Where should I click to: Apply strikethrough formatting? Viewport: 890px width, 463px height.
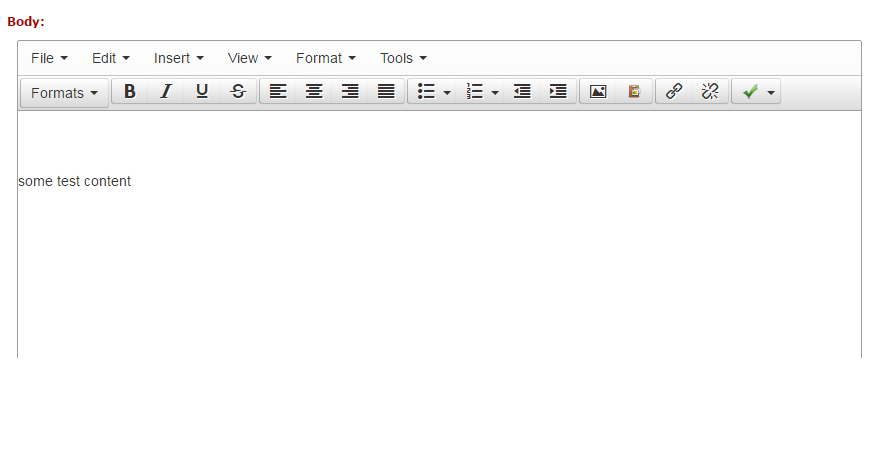pos(238,91)
